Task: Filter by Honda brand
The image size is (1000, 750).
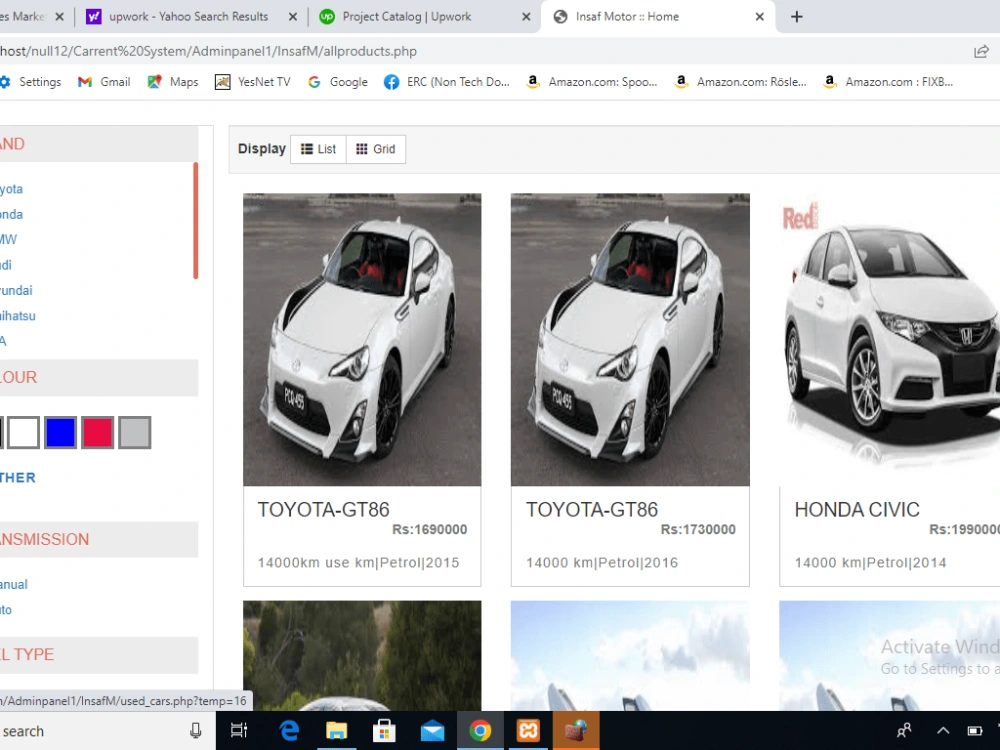Action: tap(11, 214)
